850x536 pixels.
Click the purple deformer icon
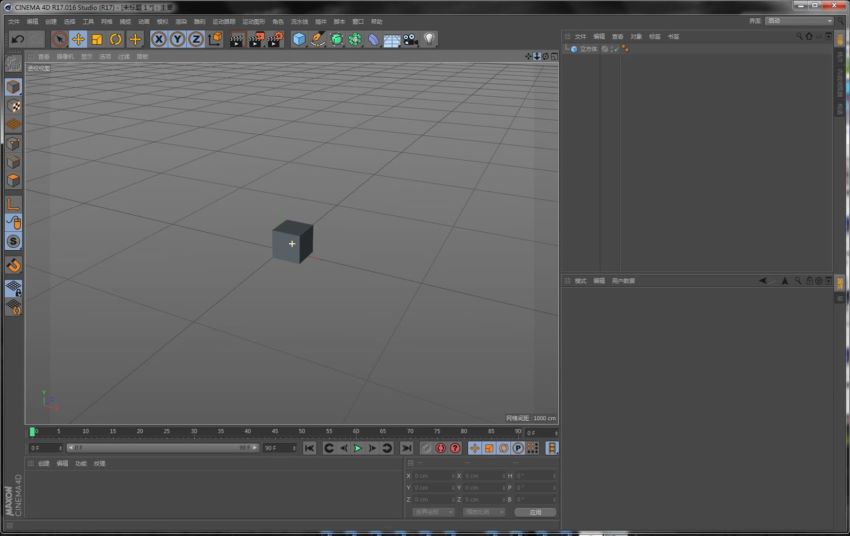pyautogui.click(x=374, y=39)
